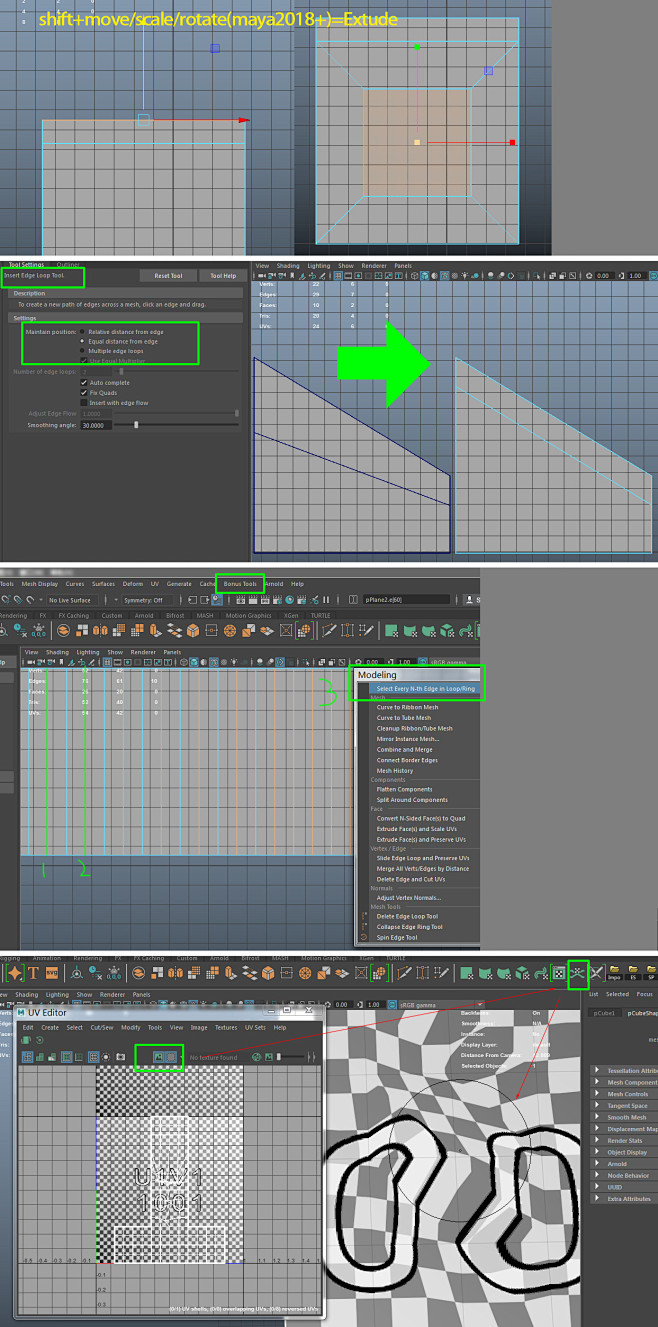Choose Adjust Vertex Normals entry
The image size is (658, 1327).
coord(407,898)
